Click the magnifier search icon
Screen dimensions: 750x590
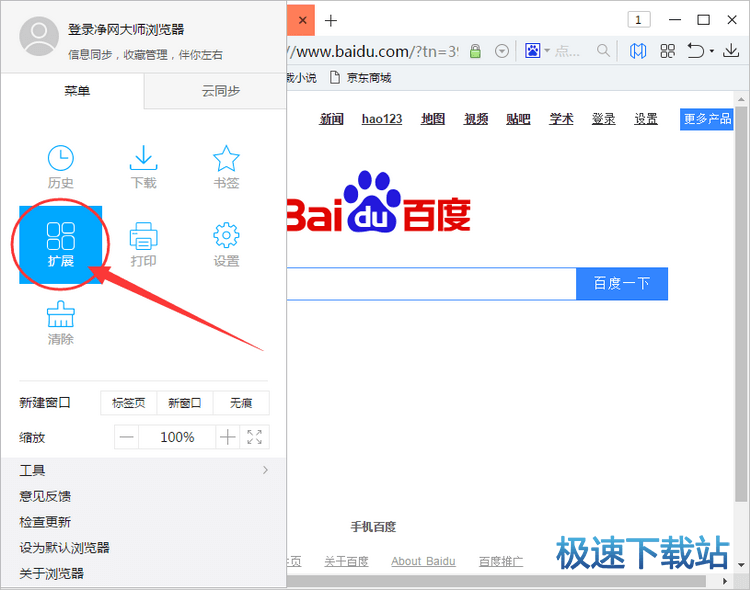[603, 50]
